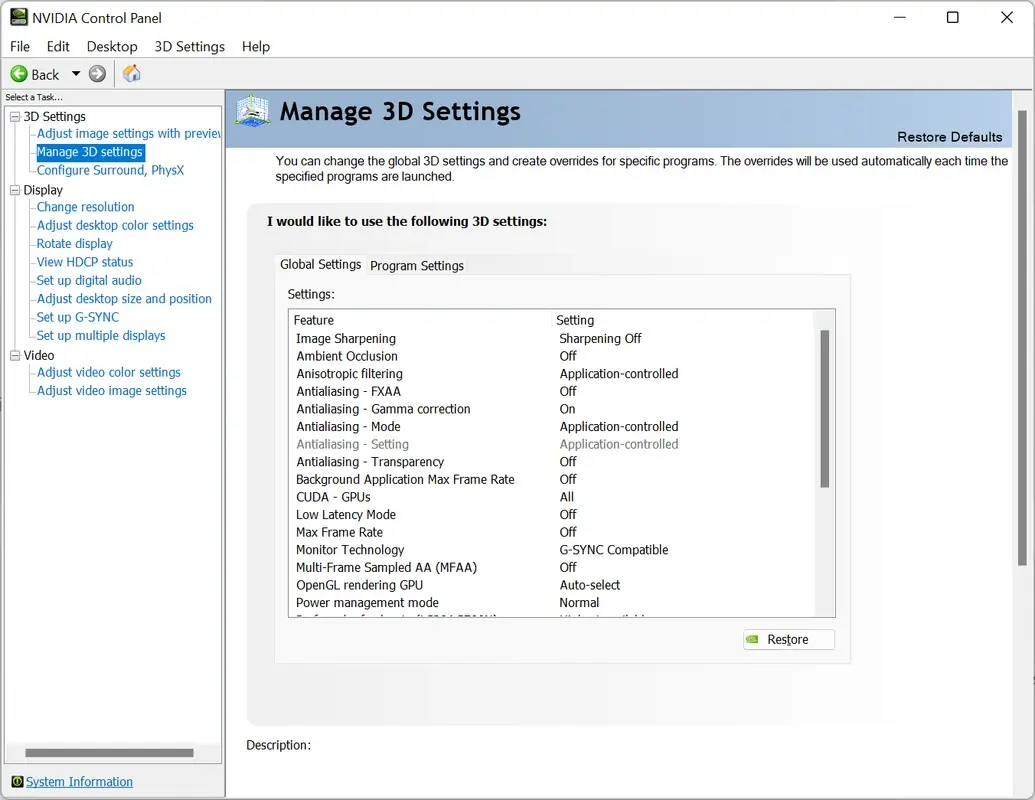Switch to the Program Settings tab
1035x800 pixels.
tap(416, 266)
